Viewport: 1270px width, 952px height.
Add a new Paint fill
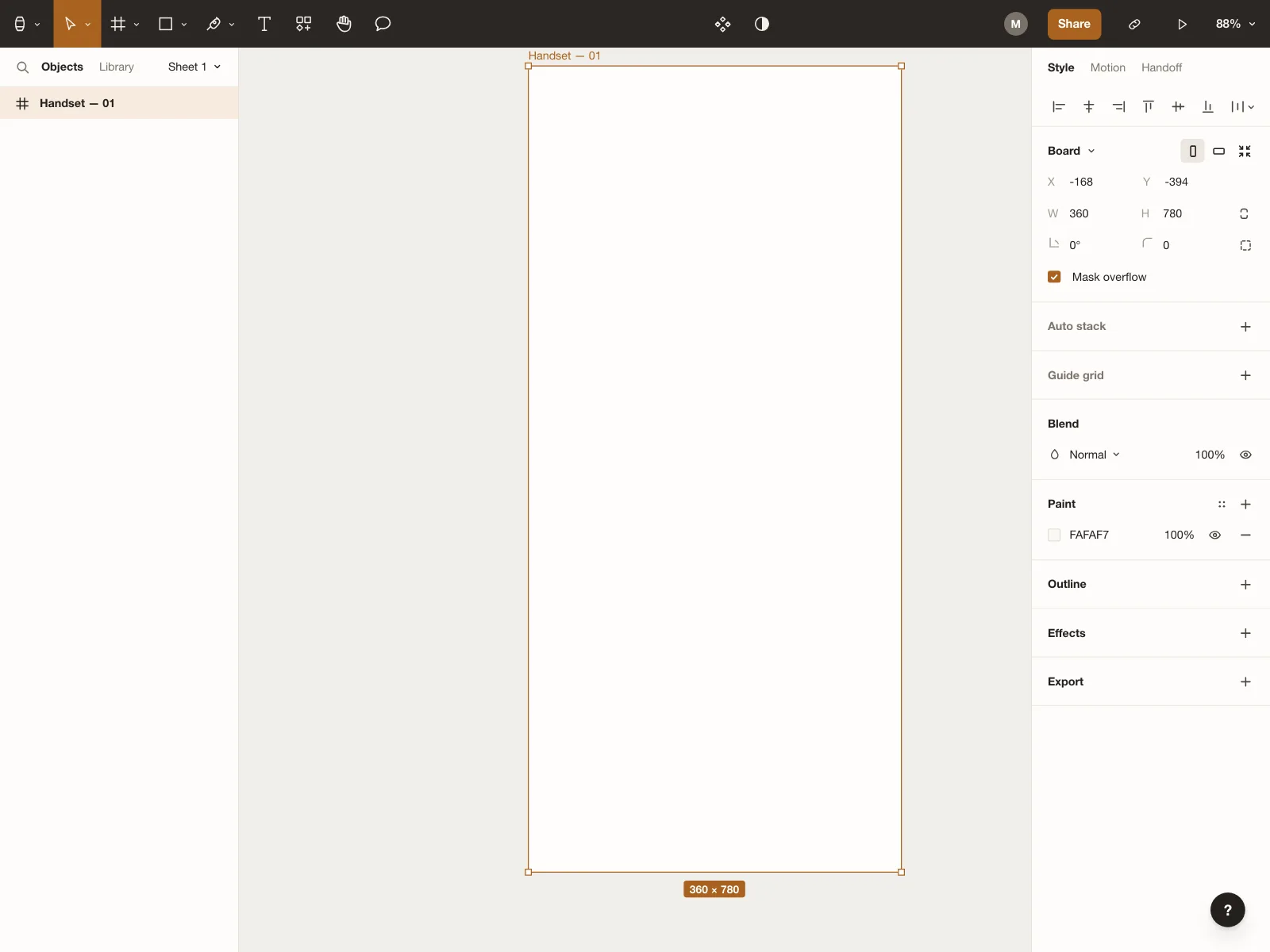click(x=1245, y=504)
